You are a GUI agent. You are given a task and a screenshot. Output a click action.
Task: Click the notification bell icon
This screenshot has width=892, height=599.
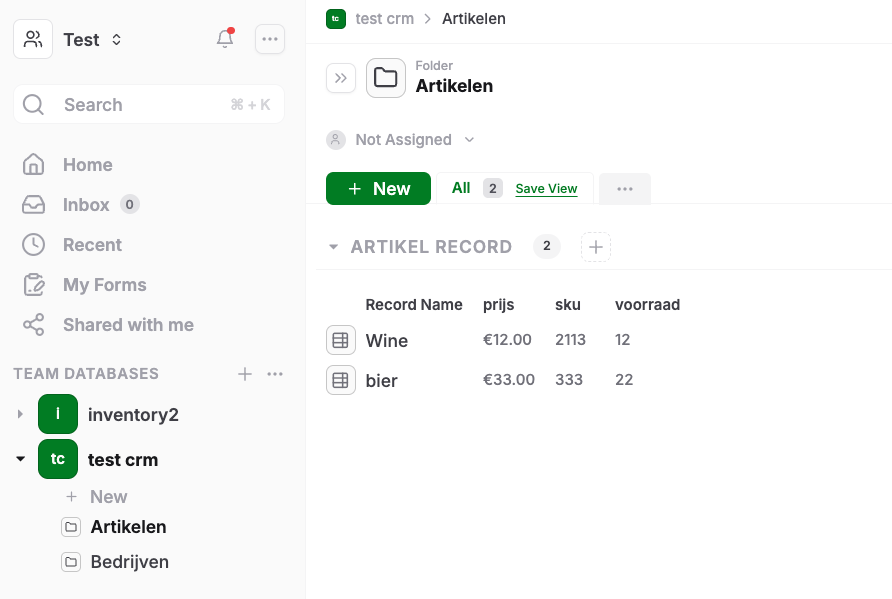click(225, 39)
